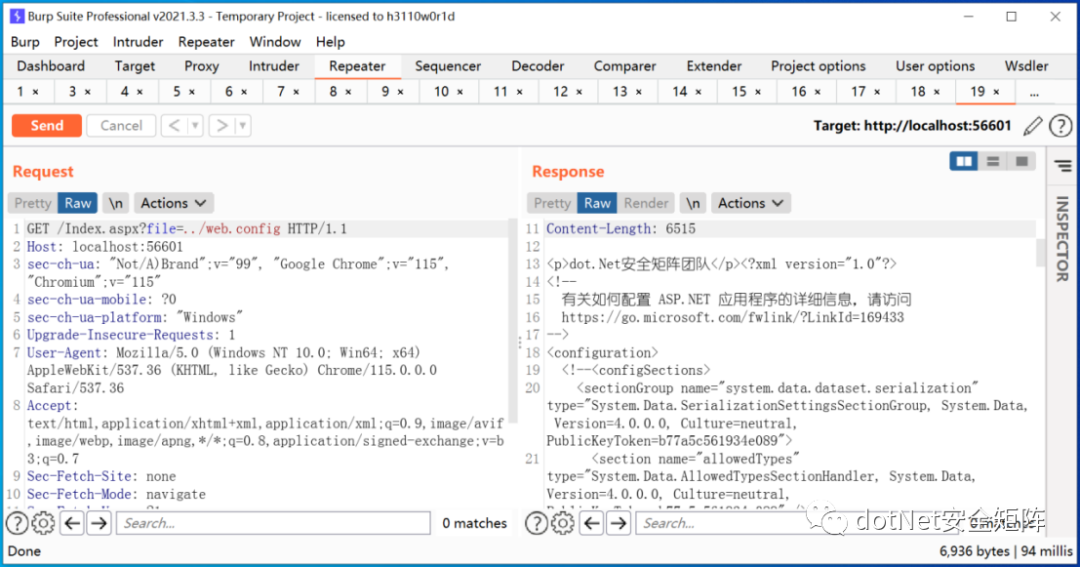
Task: Open the INSPECTOR side panel label
Action: (x=1063, y=238)
